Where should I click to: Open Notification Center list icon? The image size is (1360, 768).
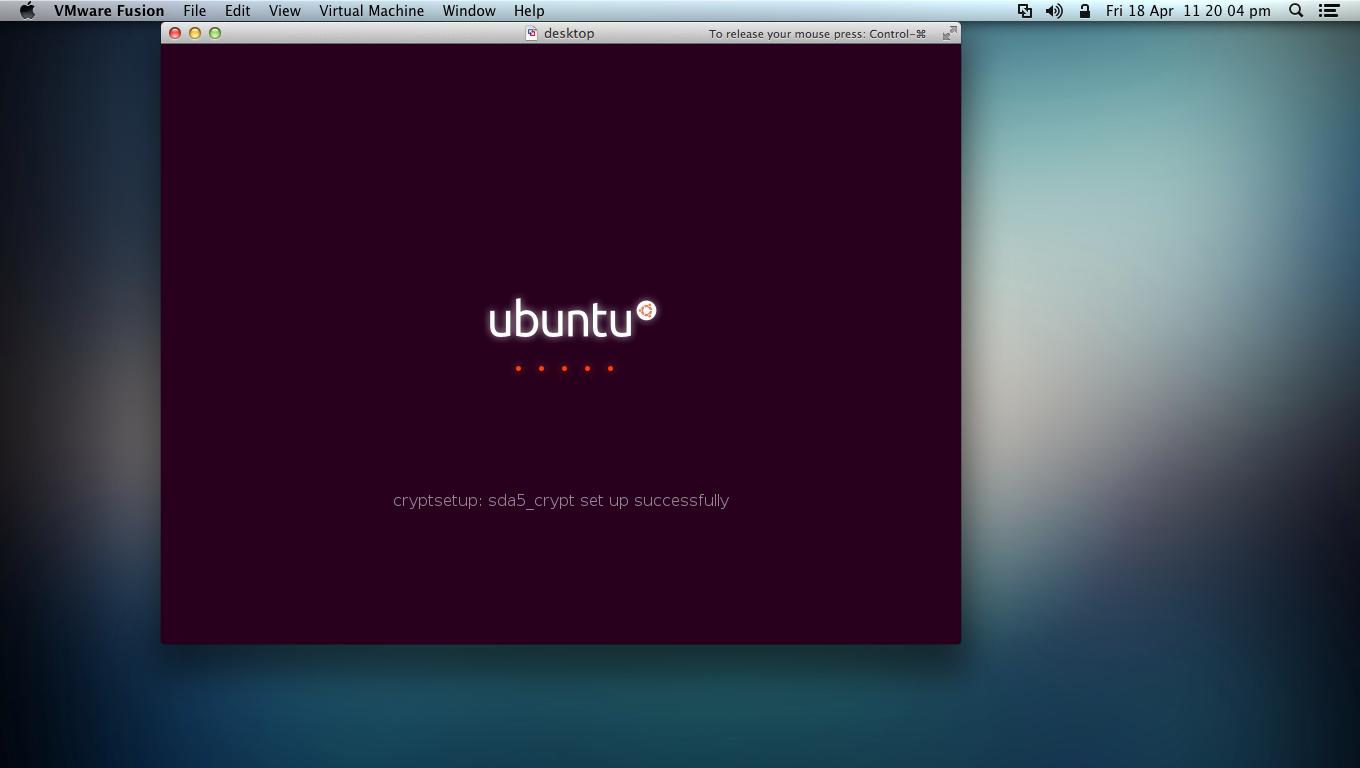[1328, 11]
